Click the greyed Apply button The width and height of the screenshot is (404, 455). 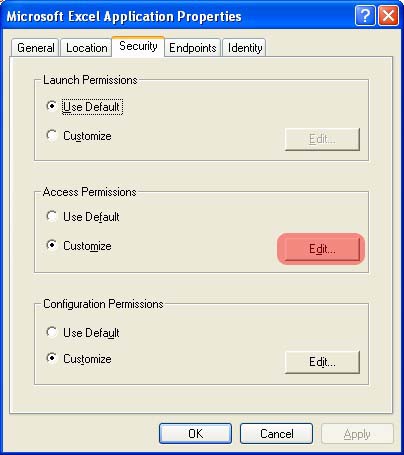point(357,434)
